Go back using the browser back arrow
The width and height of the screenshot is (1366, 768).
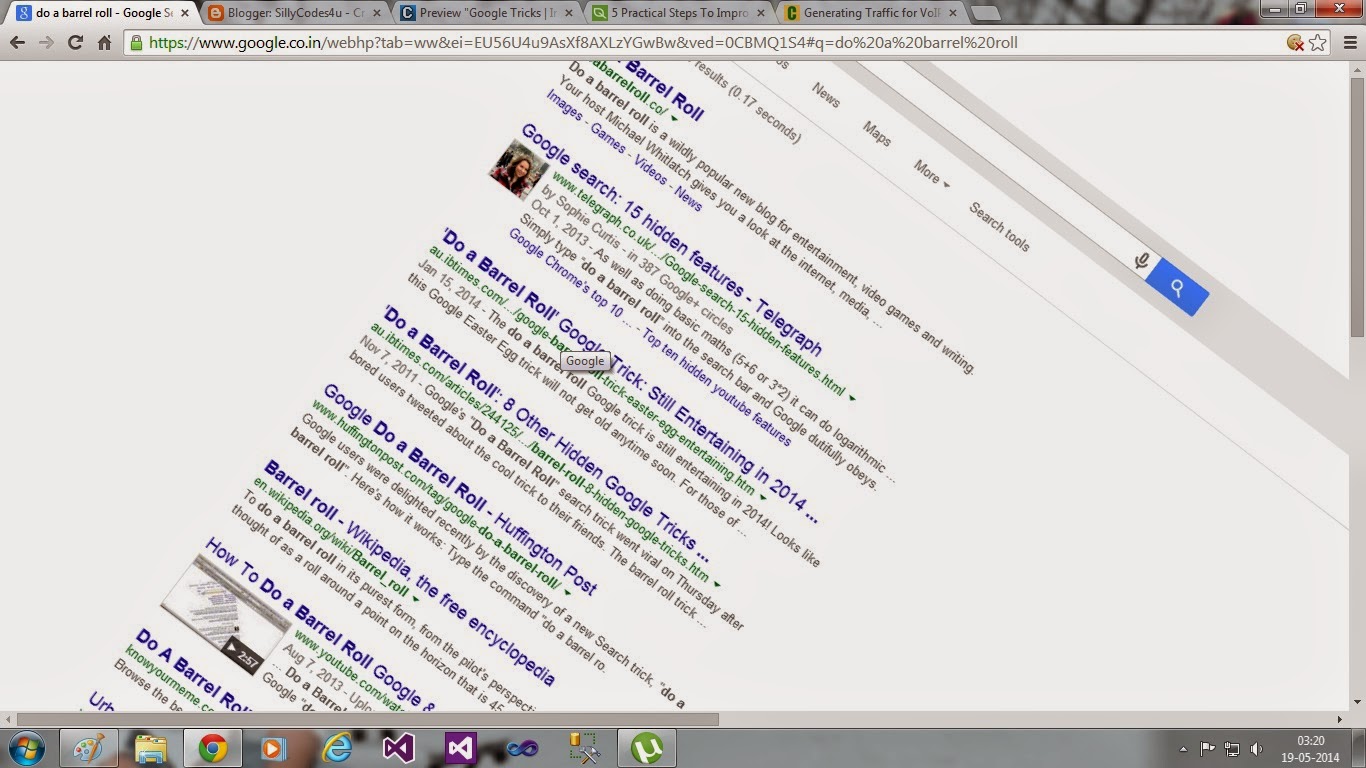coord(17,43)
